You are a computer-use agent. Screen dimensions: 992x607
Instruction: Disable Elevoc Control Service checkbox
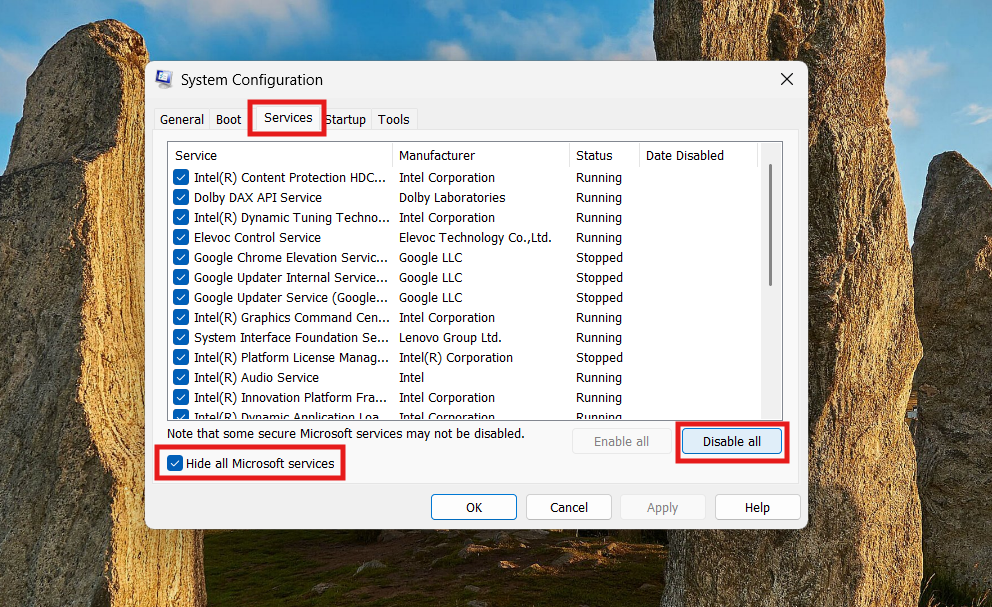point(181,237)
